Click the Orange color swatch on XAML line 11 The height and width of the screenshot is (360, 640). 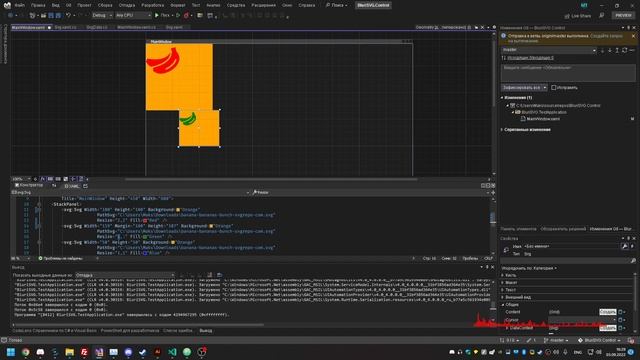point(178,210)
